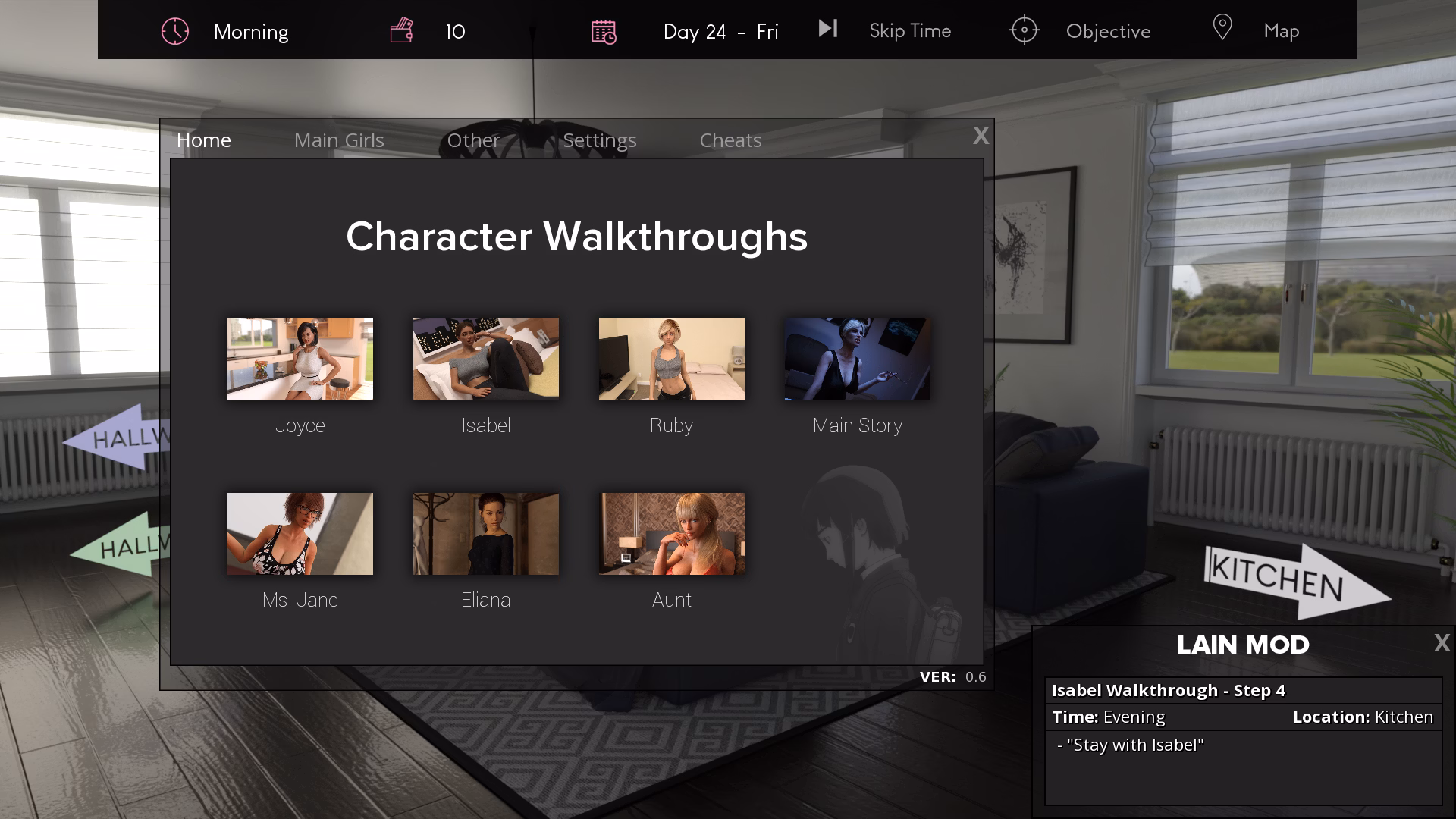1456x819 pixels.
Task: Go to the Settings tab
Action: coord(599,140)
